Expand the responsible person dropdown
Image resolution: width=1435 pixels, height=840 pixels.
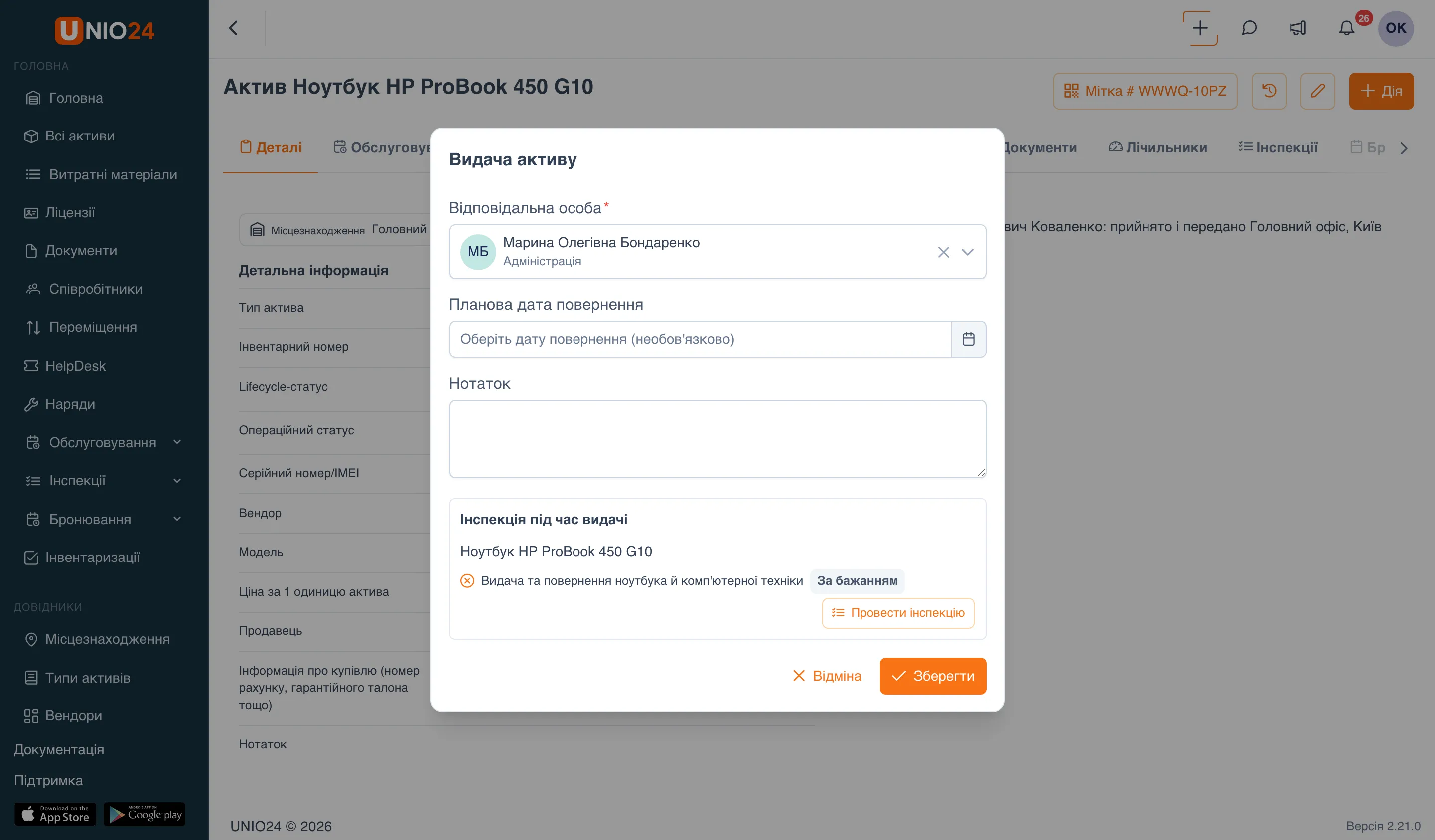coord(968,252)
